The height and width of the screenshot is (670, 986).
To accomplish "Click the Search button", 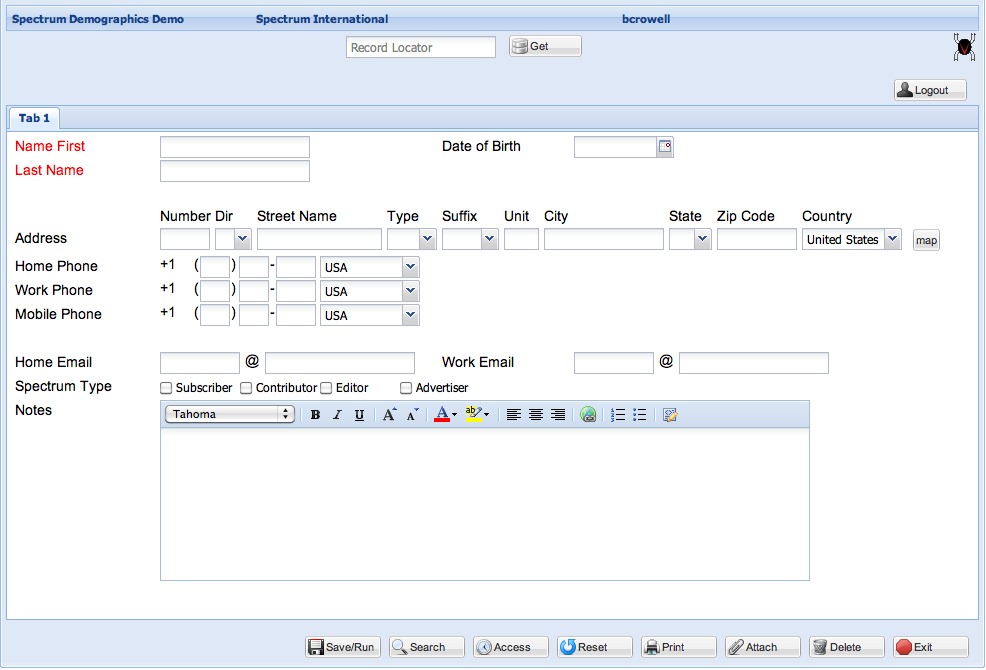I will point(426,647).
